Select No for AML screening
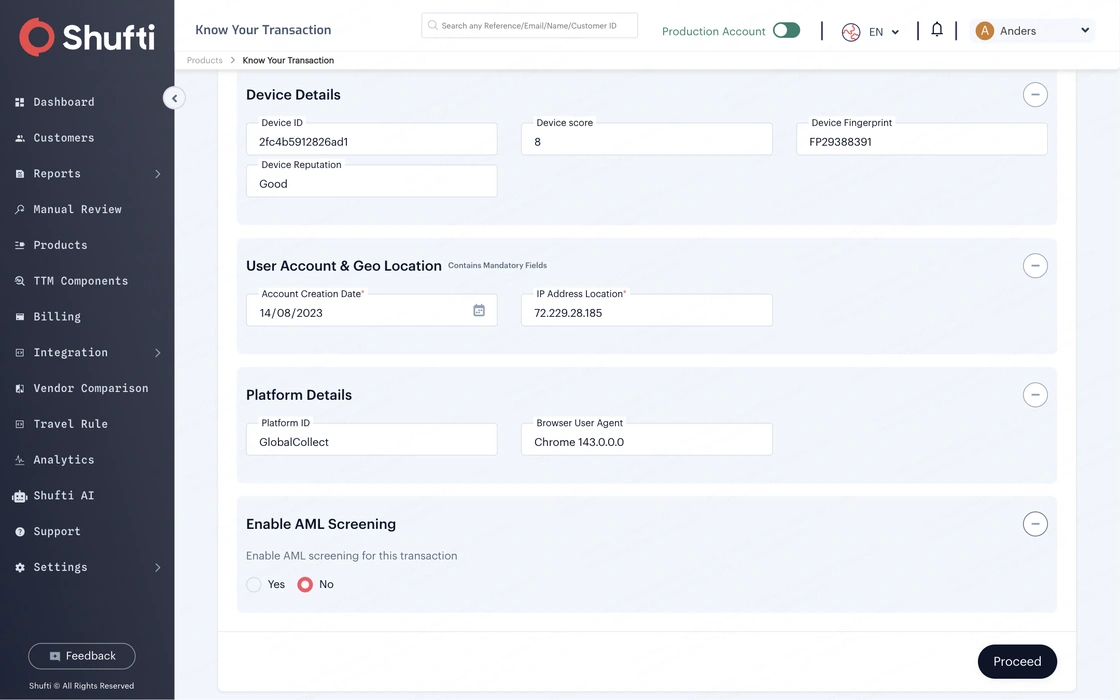The height and width of the screenshot is (700, 1120). pyautogui.click(x=305, y=584)
